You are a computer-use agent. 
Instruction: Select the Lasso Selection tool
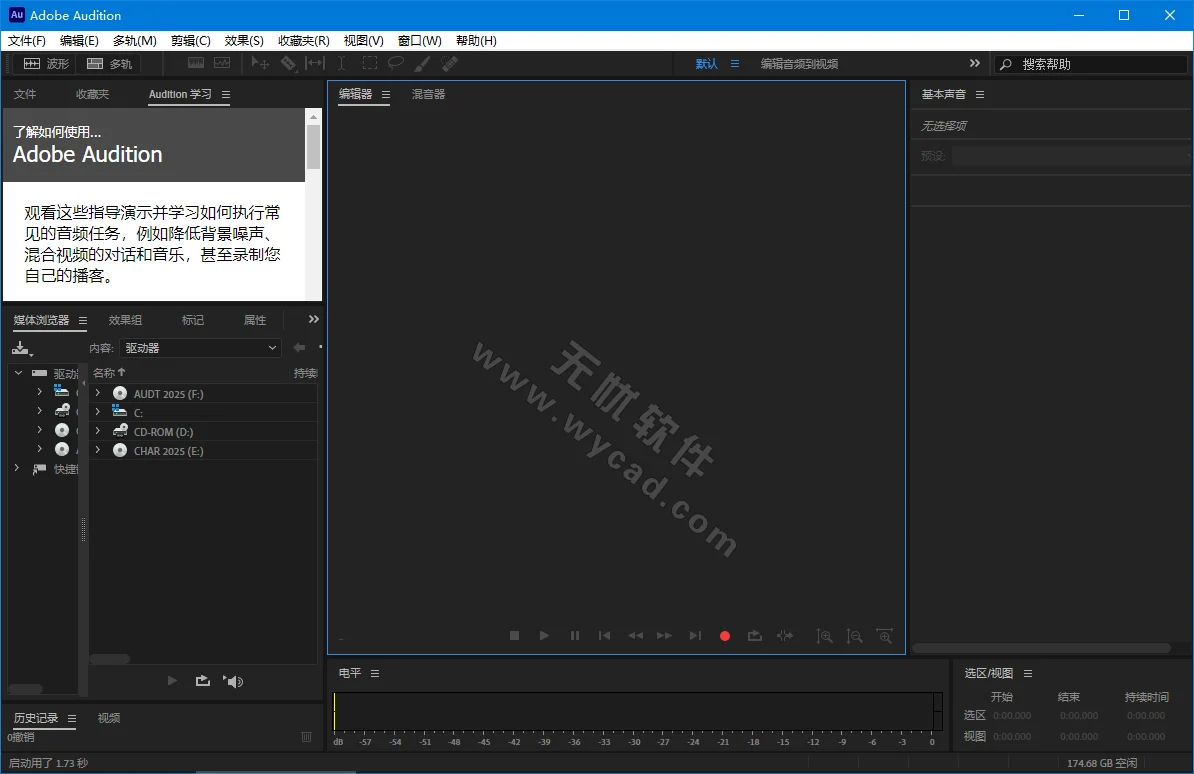396,63
